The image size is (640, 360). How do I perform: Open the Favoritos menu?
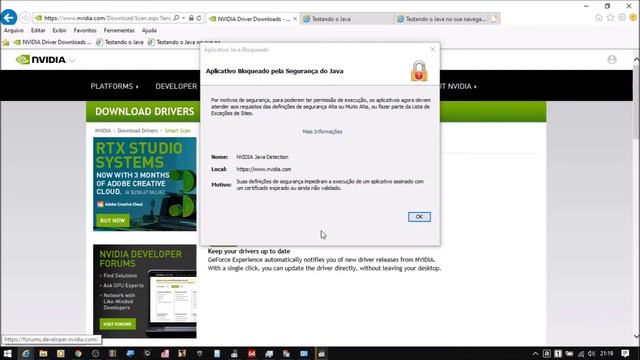tap(85, 30)
